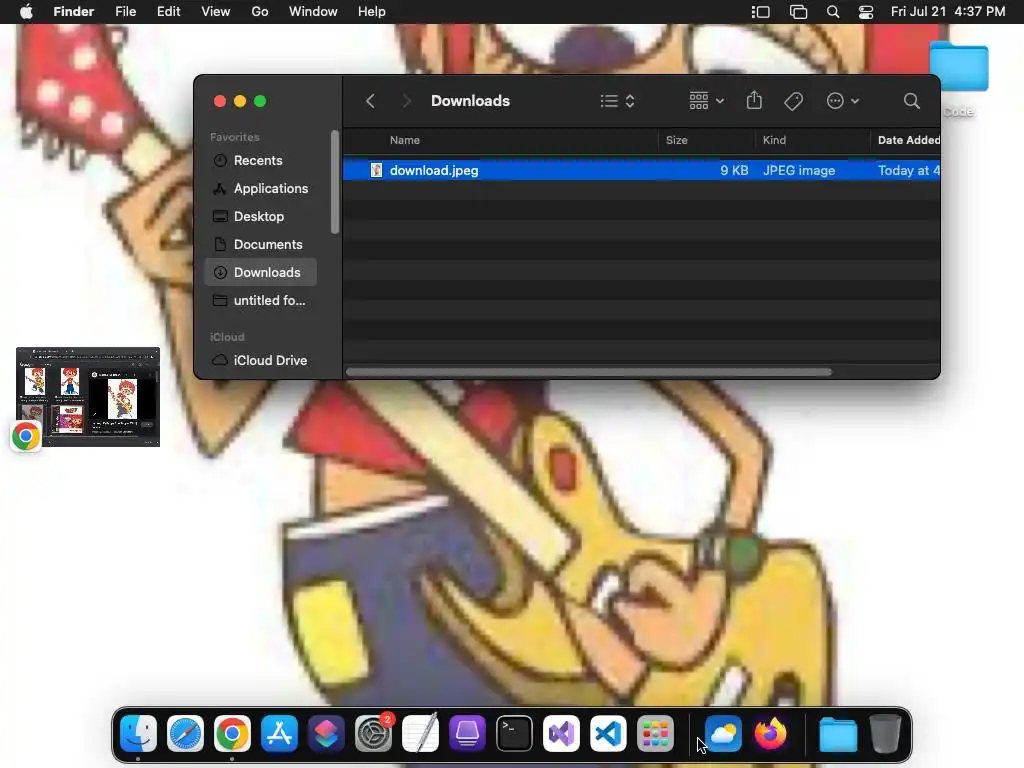The image size is (1024, 768).
Task: Click the Edit Tags icon
Action: (793, 101)
